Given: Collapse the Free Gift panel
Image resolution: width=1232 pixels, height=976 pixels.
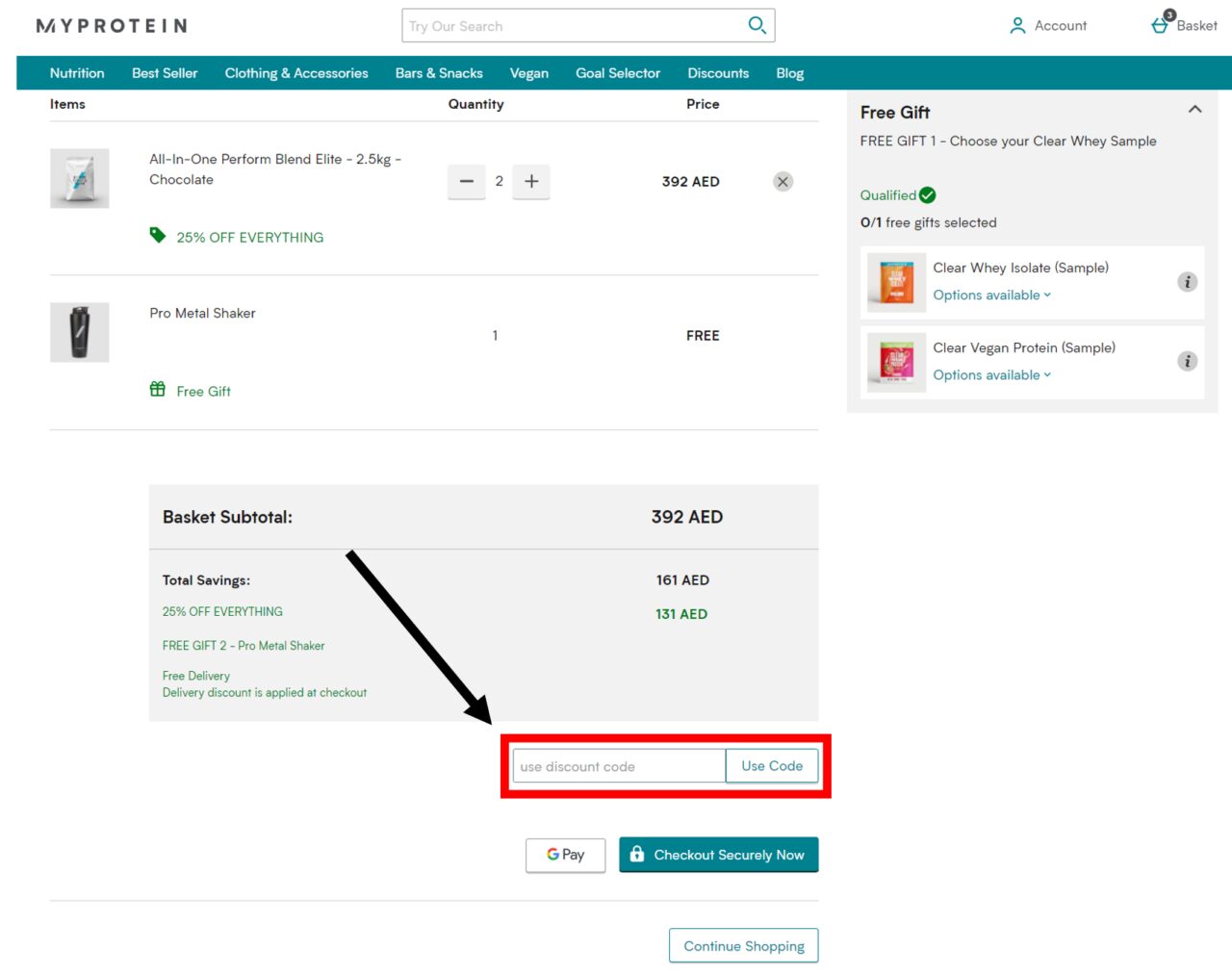Looking at the screenshot, I should coord(1194,110).
